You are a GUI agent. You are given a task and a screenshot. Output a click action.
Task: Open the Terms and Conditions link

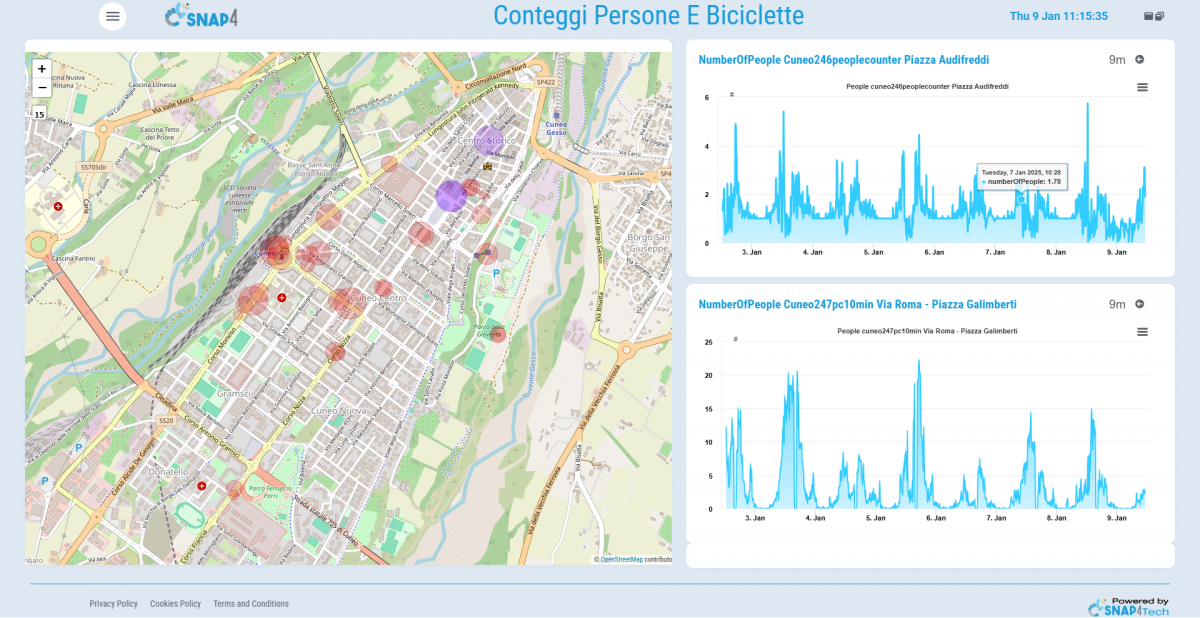(250, 604)
